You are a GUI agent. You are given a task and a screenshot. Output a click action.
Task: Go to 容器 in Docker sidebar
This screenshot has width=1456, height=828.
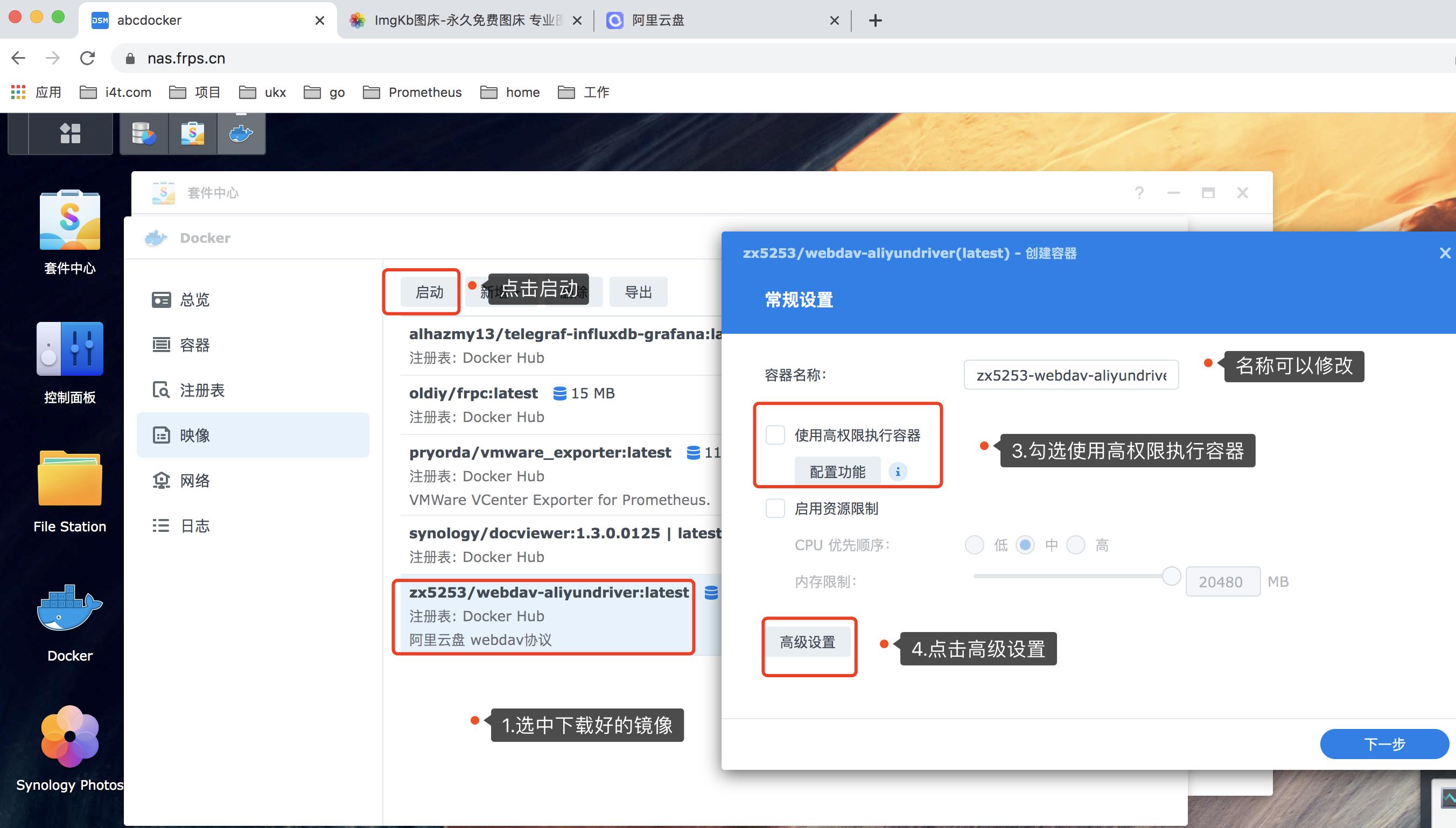click(253, 345)
